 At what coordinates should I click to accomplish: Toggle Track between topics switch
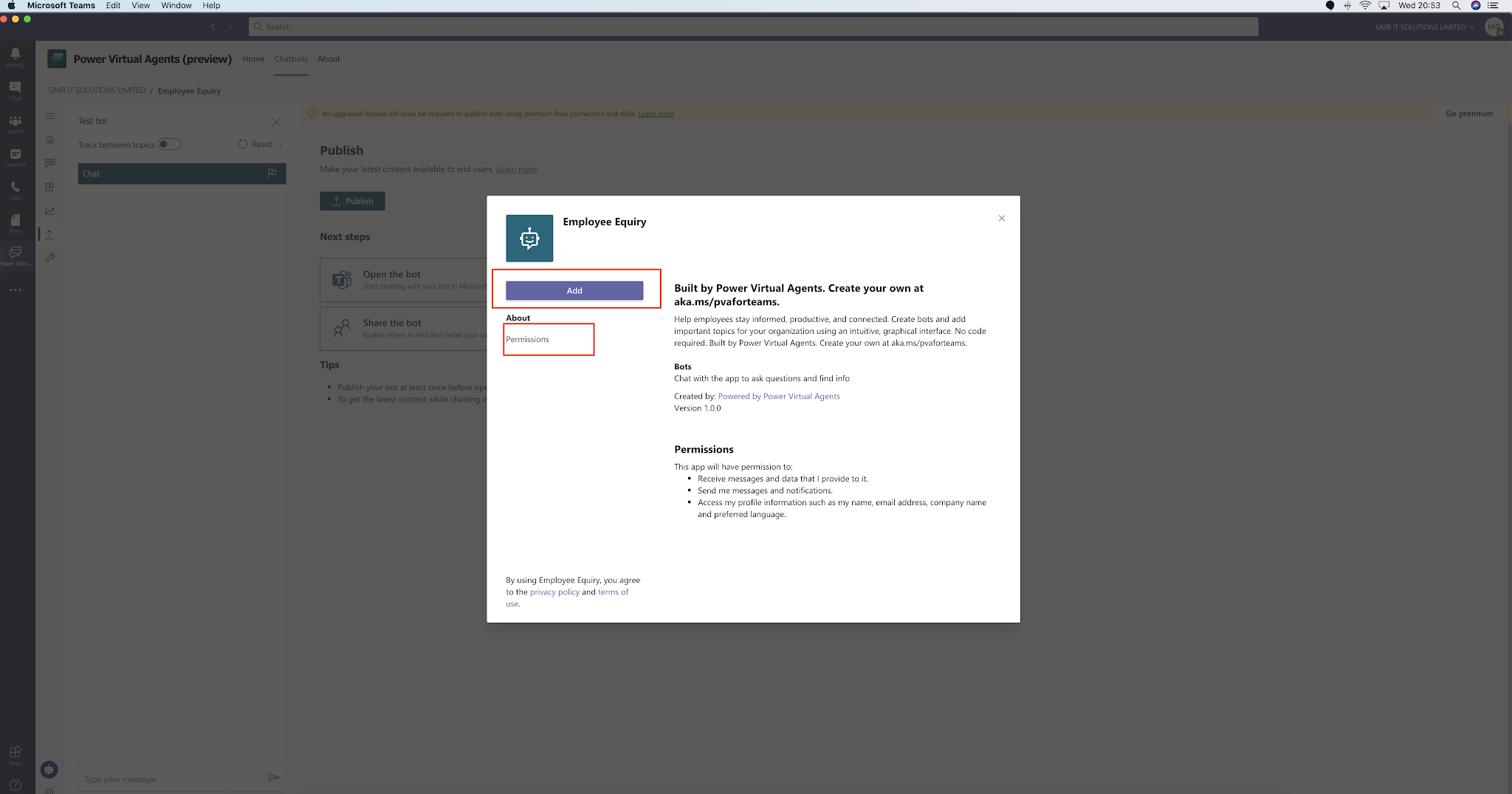169,144
